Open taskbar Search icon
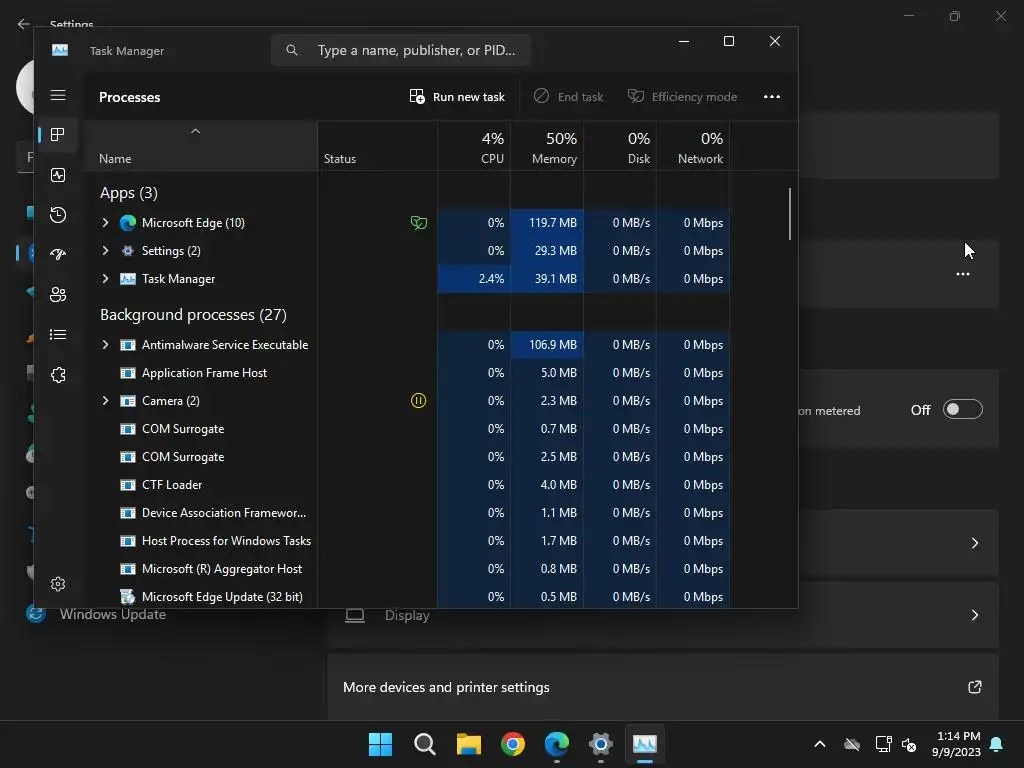This screenshot has height=768, width=1024. coord(424,744)
